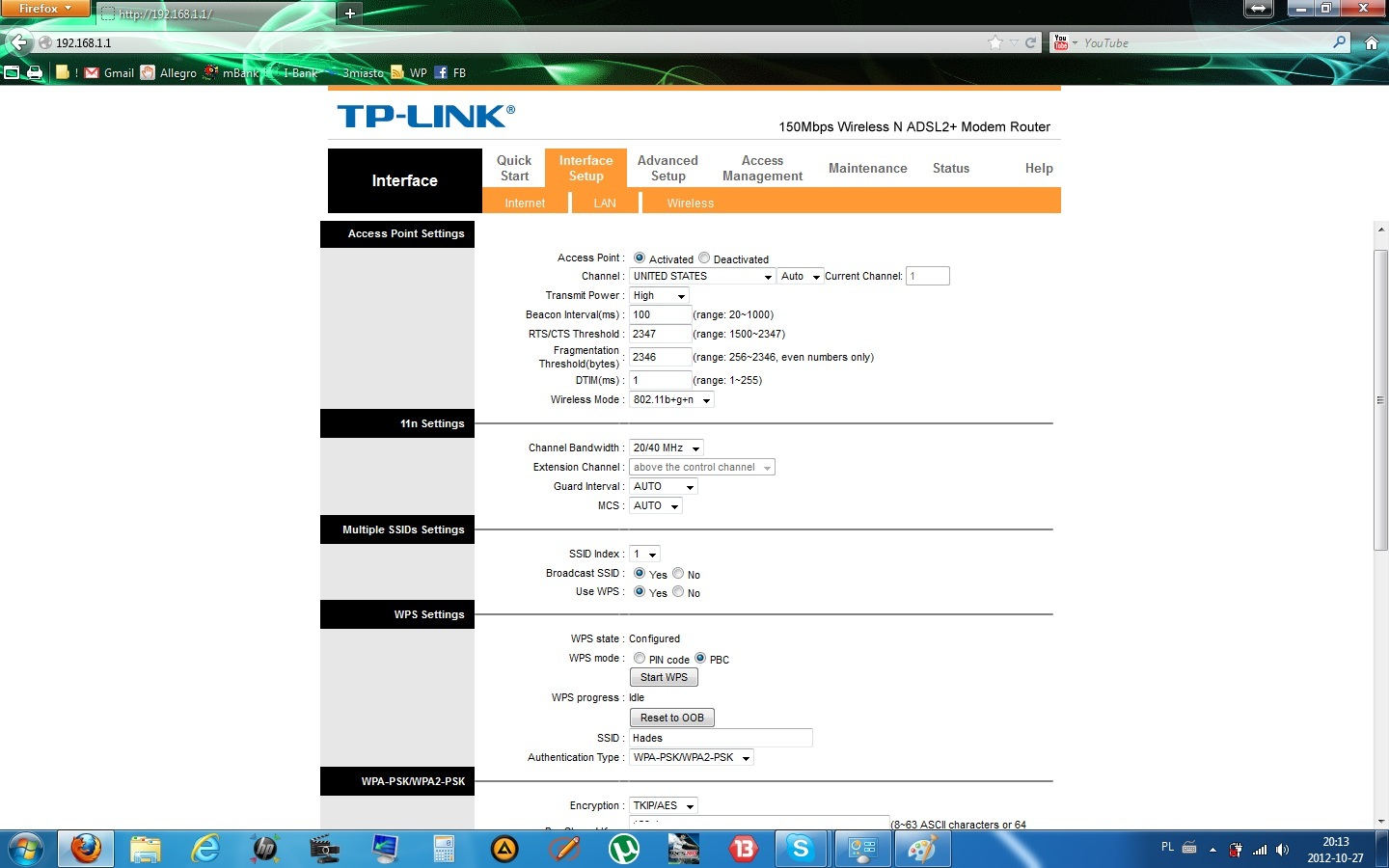Open the Transmit Power dropdown
This screenshot has height=868, width=1389.
659,295
